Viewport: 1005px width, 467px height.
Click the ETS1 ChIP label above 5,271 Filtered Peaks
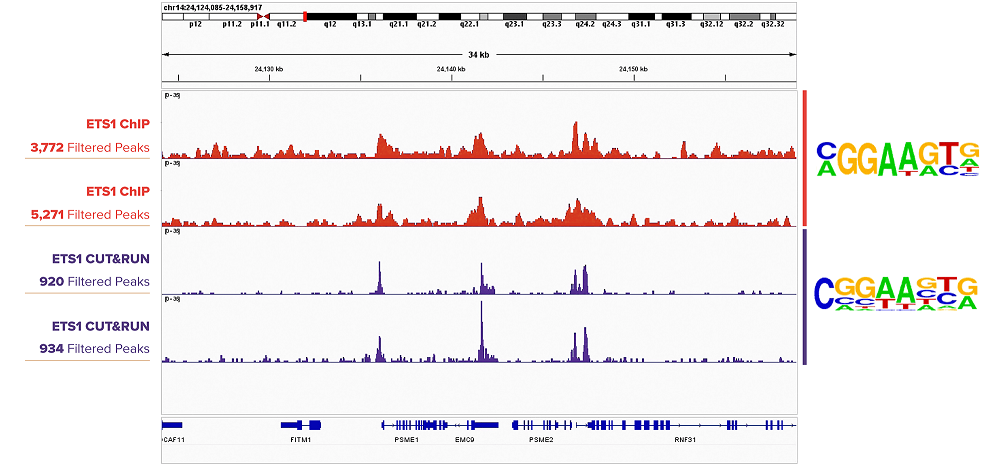coord(118,191)
